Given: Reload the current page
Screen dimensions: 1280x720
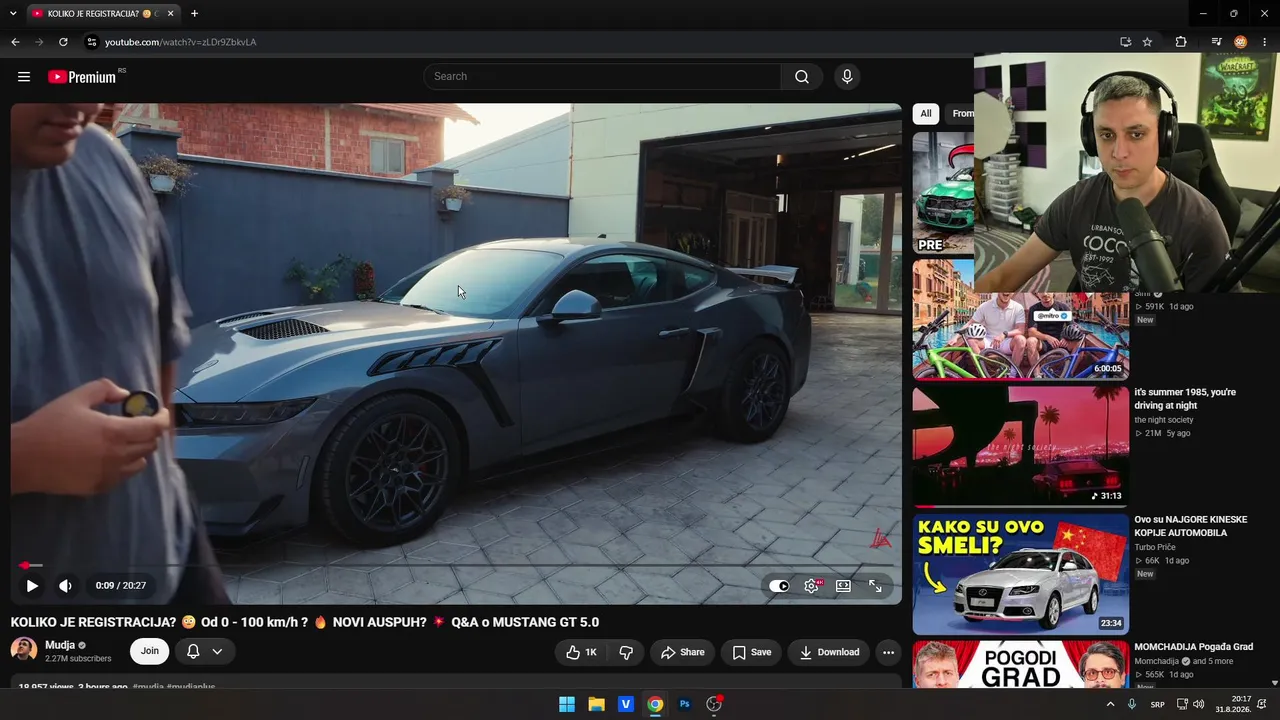Looking at the screenshot, I should click(x=63, y=42).
